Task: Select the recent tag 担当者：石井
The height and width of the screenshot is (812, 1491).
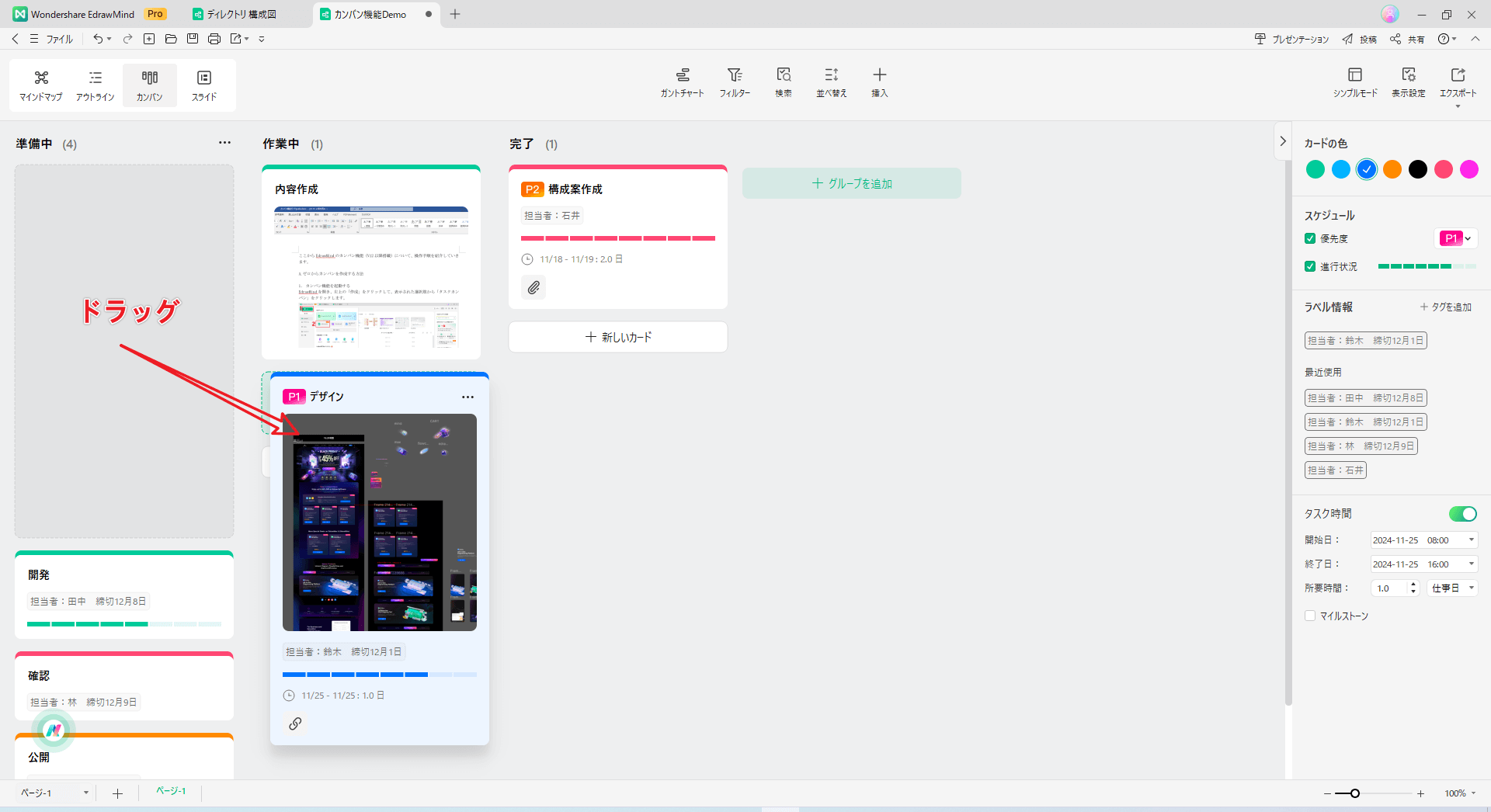Action: (x=1336, y=470)
